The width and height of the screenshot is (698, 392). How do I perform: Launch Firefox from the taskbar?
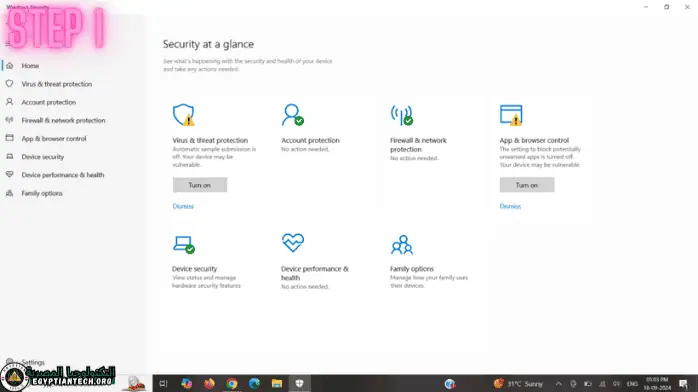[209, 384]
